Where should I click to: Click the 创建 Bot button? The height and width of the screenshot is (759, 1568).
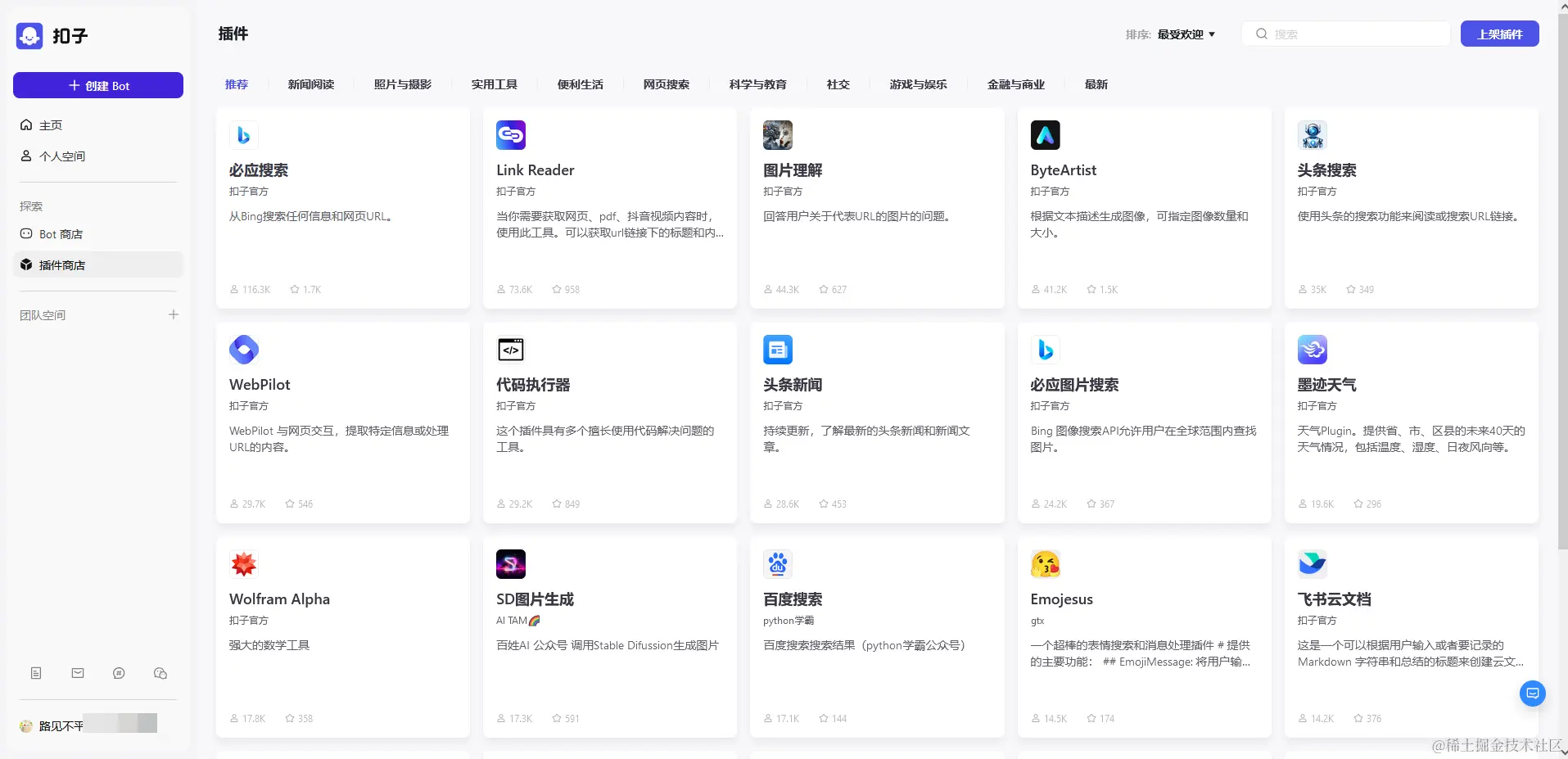point(98,85)
